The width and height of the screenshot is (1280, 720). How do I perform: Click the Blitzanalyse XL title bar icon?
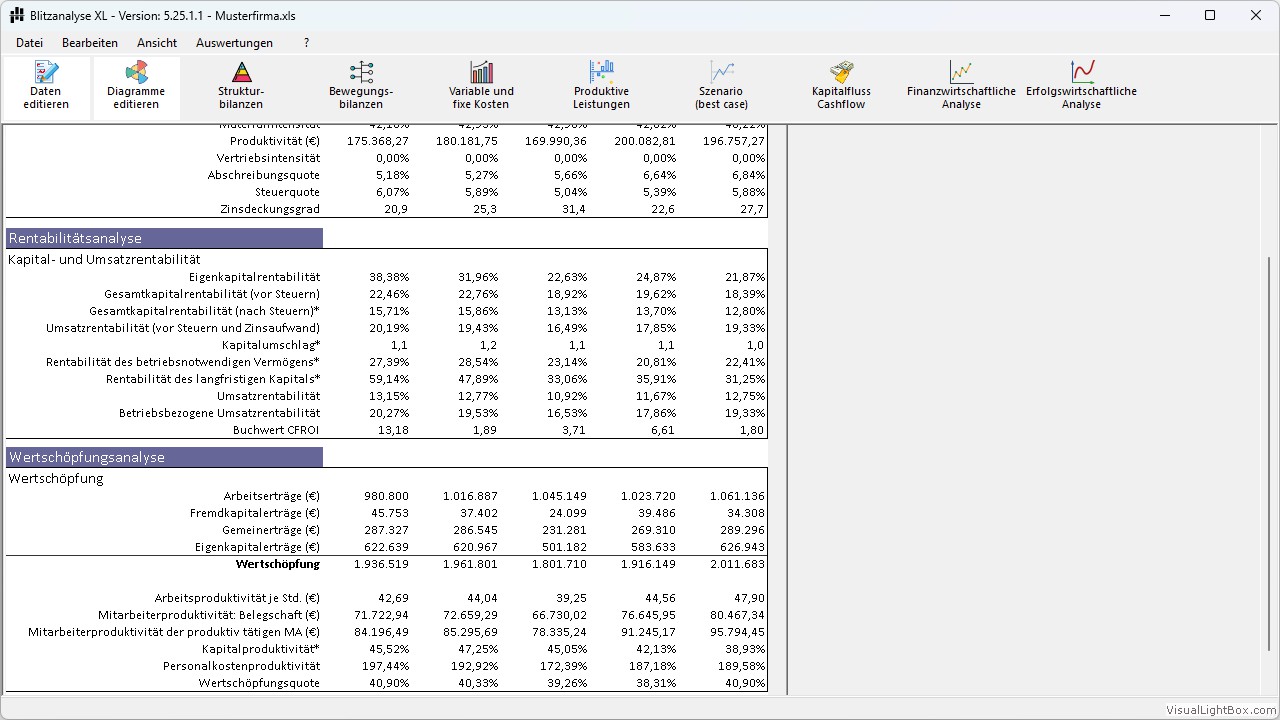click(x=16, y=16)
